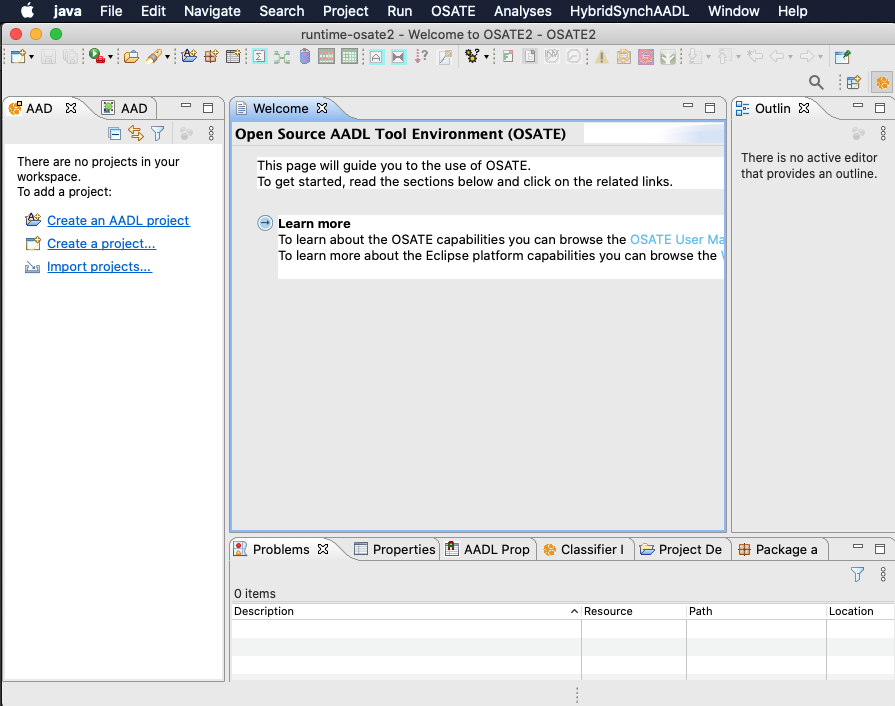Switch to the Properties tab
This screenshot has width=895, height=706.
point(395,549)
